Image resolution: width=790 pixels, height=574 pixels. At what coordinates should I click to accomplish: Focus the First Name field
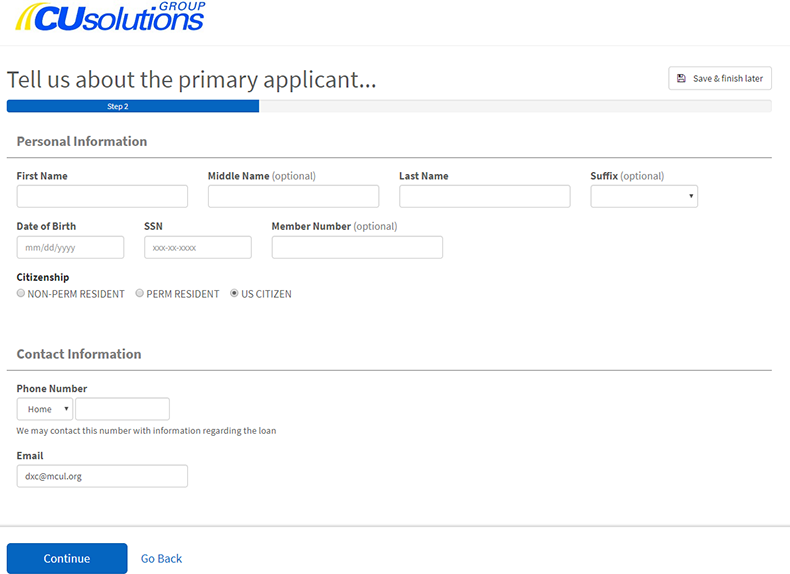click(102, 196)
